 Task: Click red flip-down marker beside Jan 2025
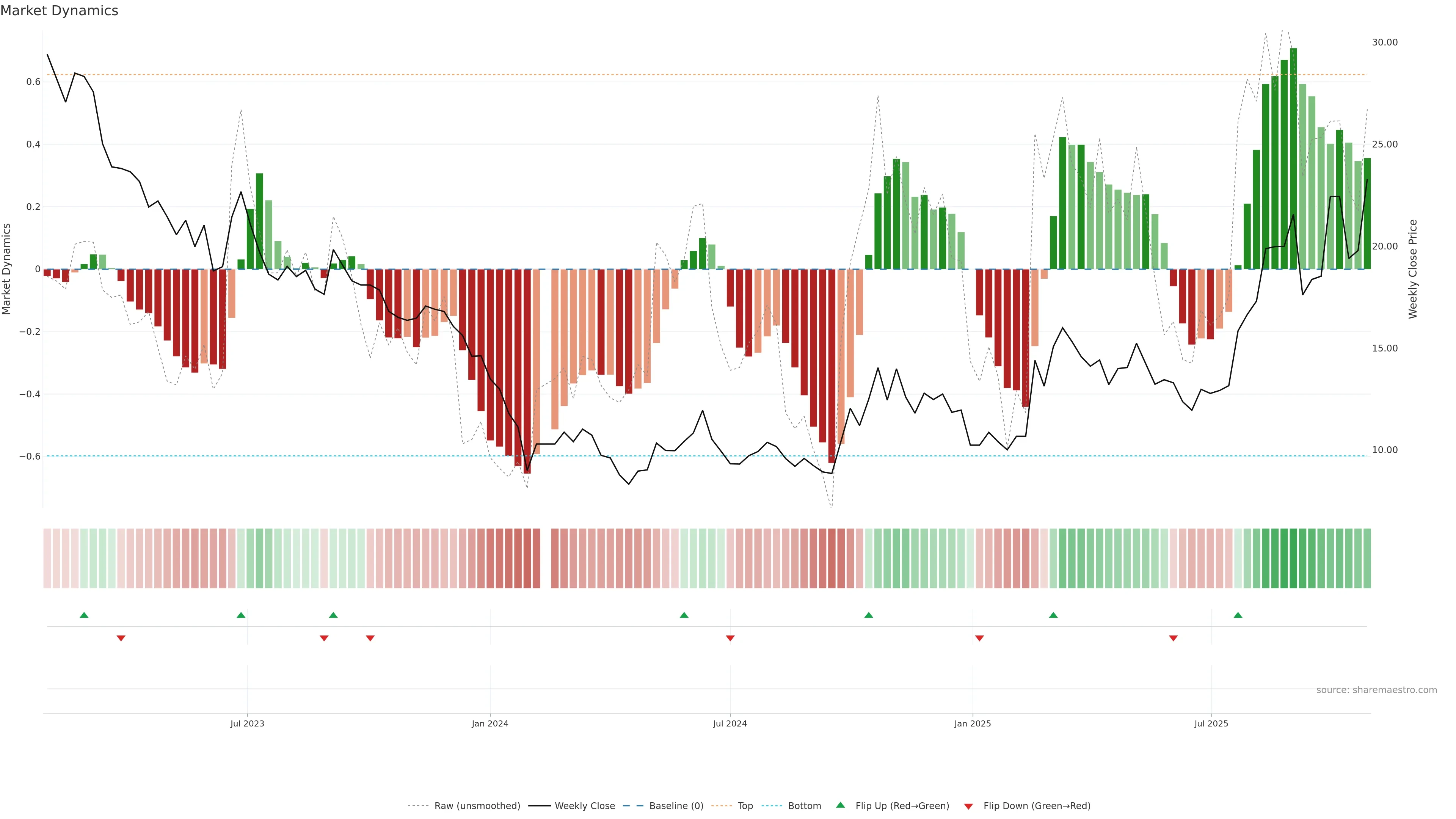[979, 638]
